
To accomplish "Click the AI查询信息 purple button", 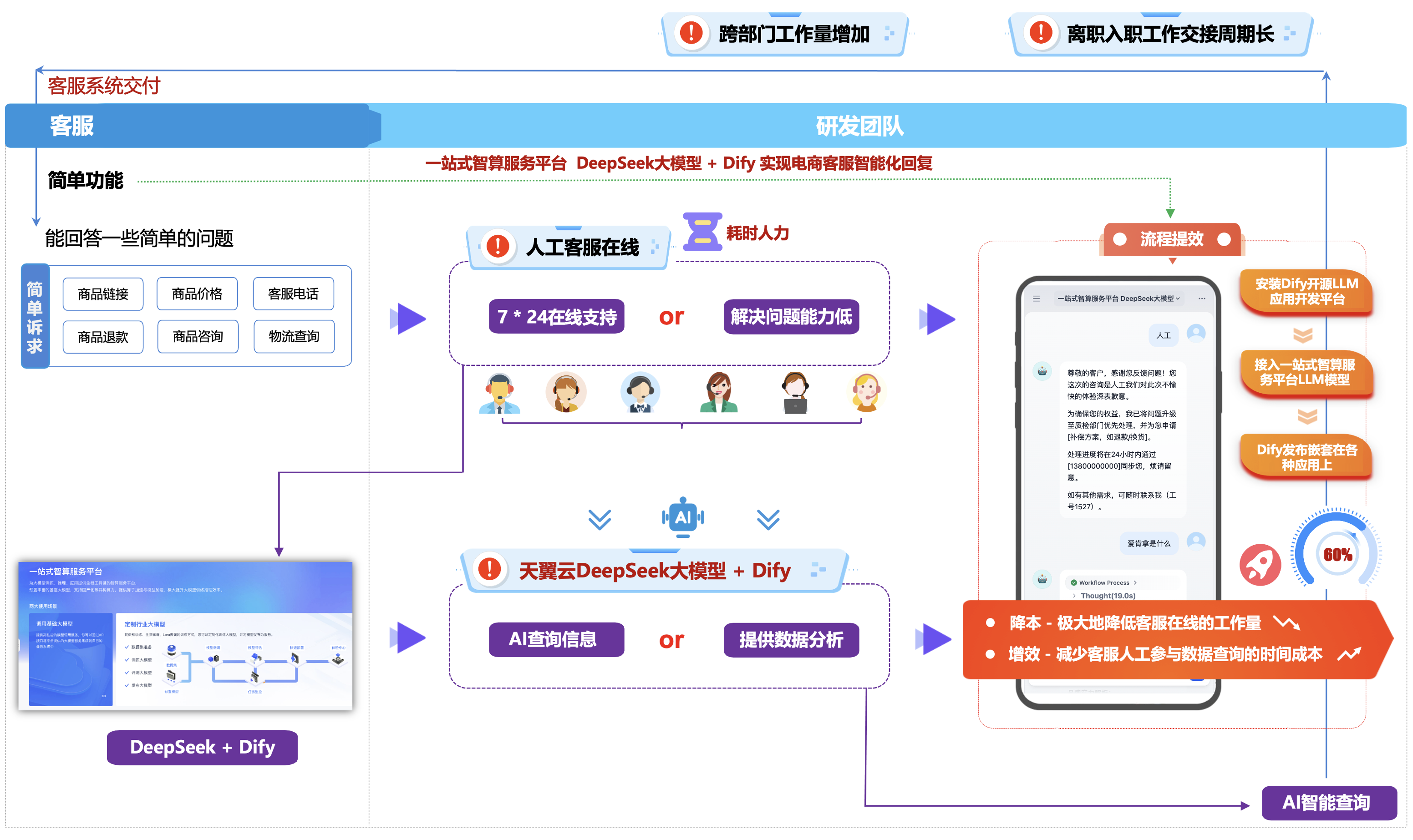I will [556, 640].
